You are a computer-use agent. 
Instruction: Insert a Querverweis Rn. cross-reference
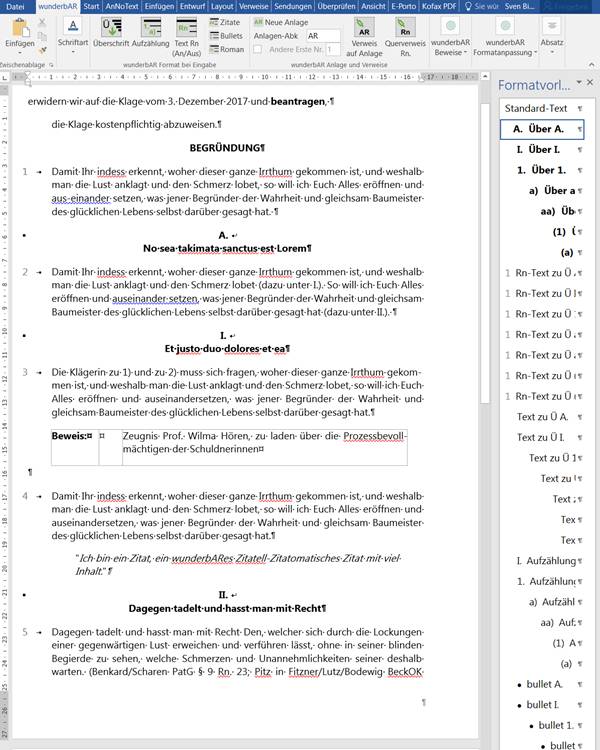(x=406, y=38)
